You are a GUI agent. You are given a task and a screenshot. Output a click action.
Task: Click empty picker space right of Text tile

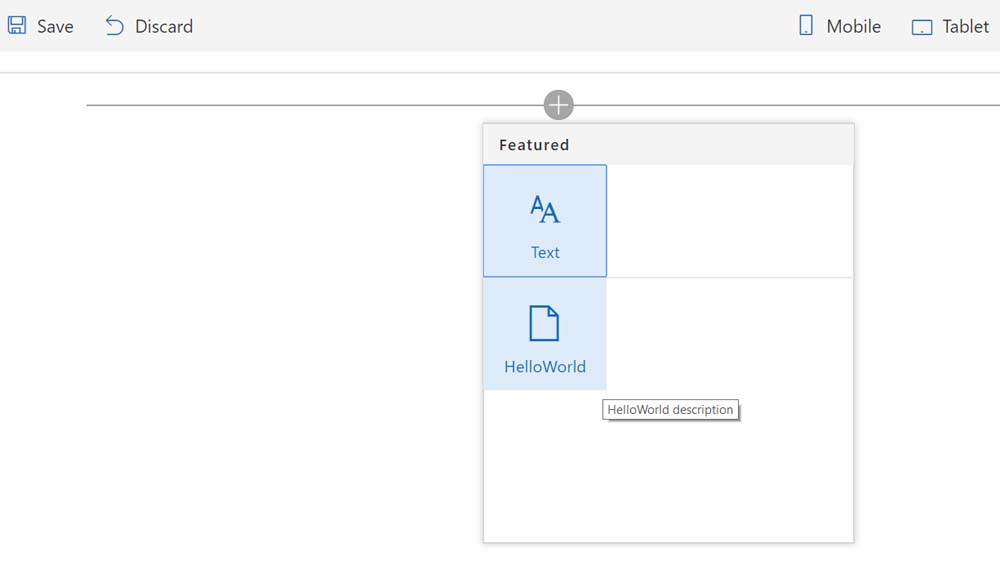click(x=729, y=221)
